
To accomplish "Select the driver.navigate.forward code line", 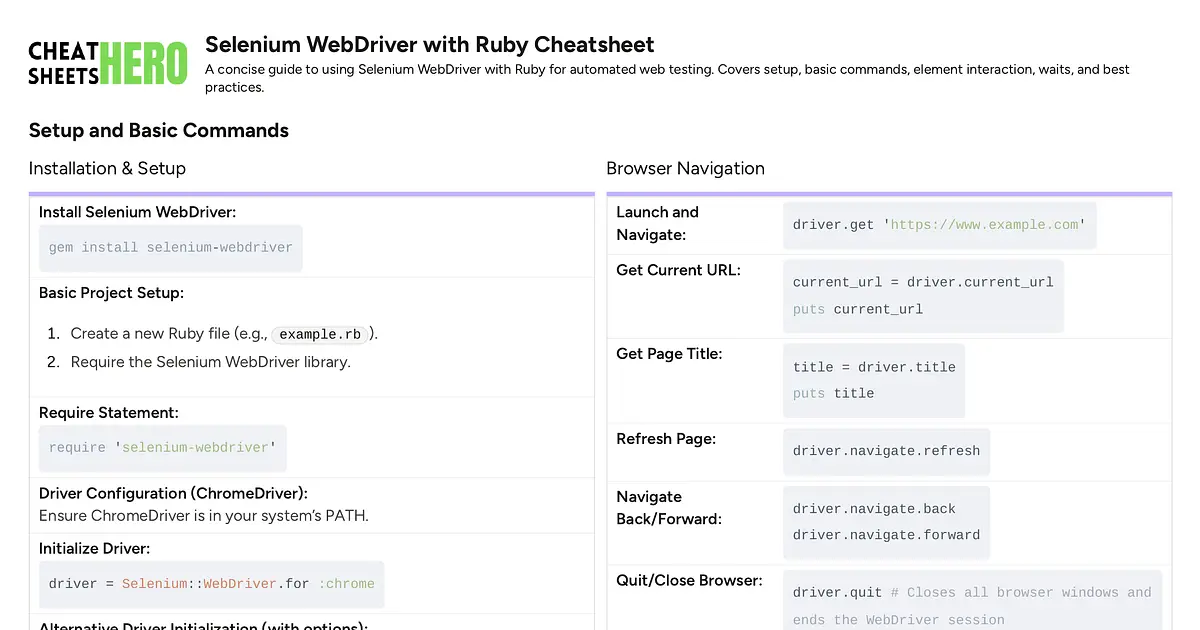I will pos(886,535).
